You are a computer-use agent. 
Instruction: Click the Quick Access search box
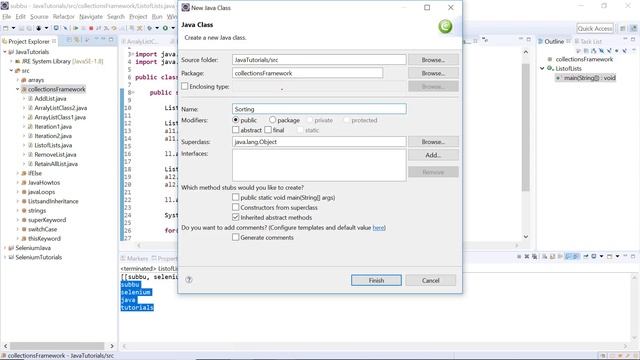coord(595,28)
